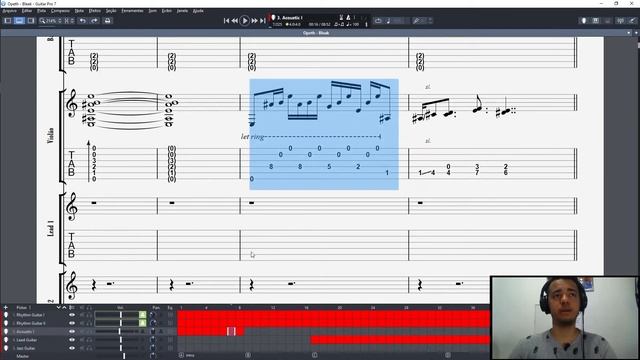Open the Compasso menu
The height and width of the screenshot is (360, 640).
pyautogui.click(x=60, y=11)
